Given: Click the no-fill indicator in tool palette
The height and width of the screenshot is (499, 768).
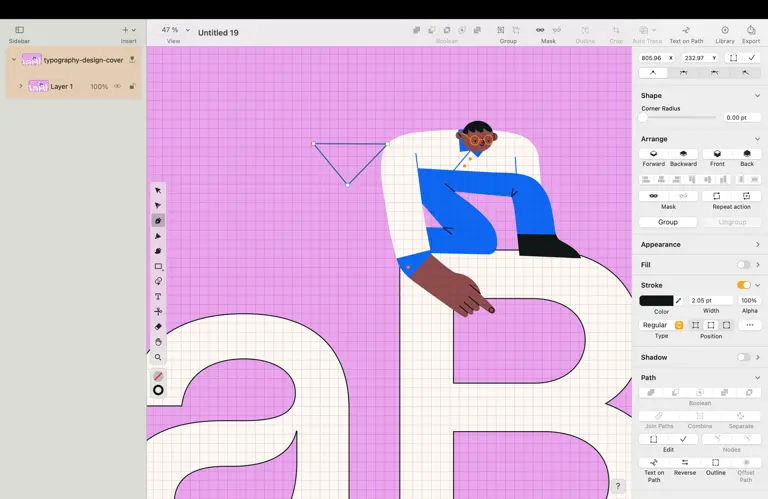Looking at the screenshot, I should (158, 376).
